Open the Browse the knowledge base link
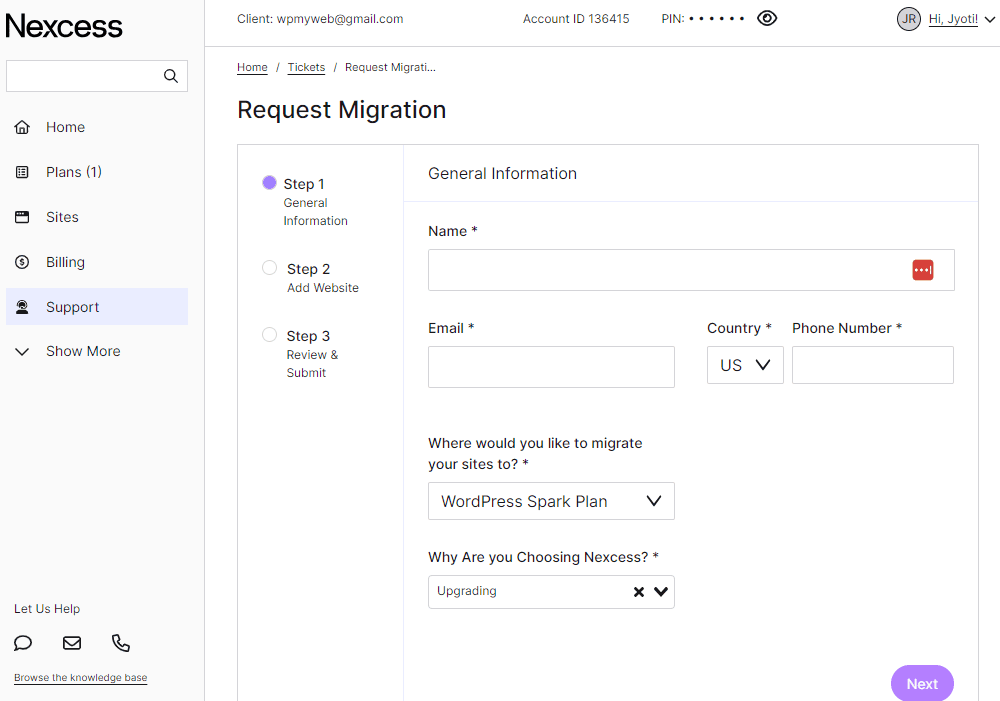This screenshot has height=701, width=1000. (x=79, y=677)
